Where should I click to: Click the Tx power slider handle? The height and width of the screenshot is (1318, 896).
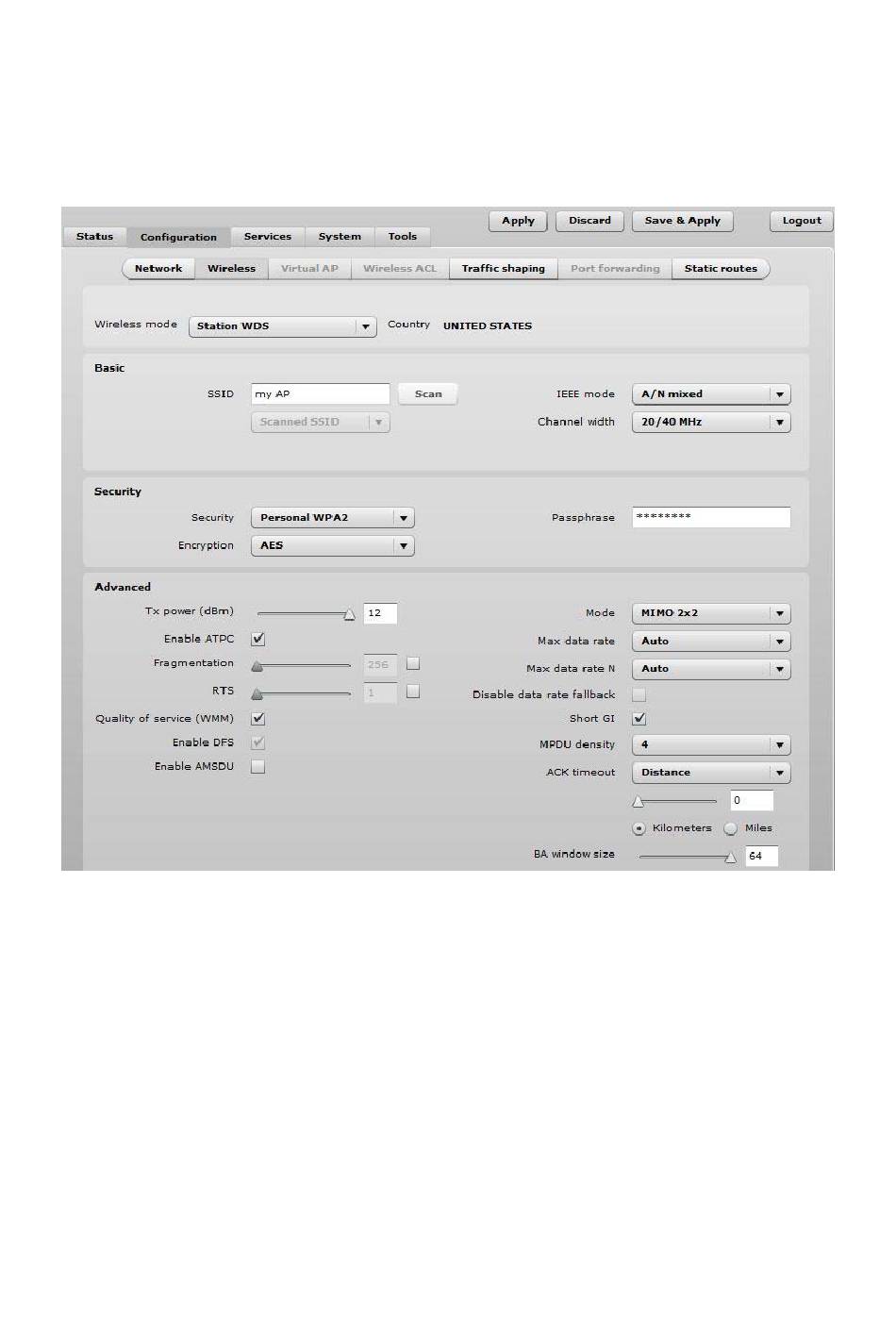click(349, 614)
